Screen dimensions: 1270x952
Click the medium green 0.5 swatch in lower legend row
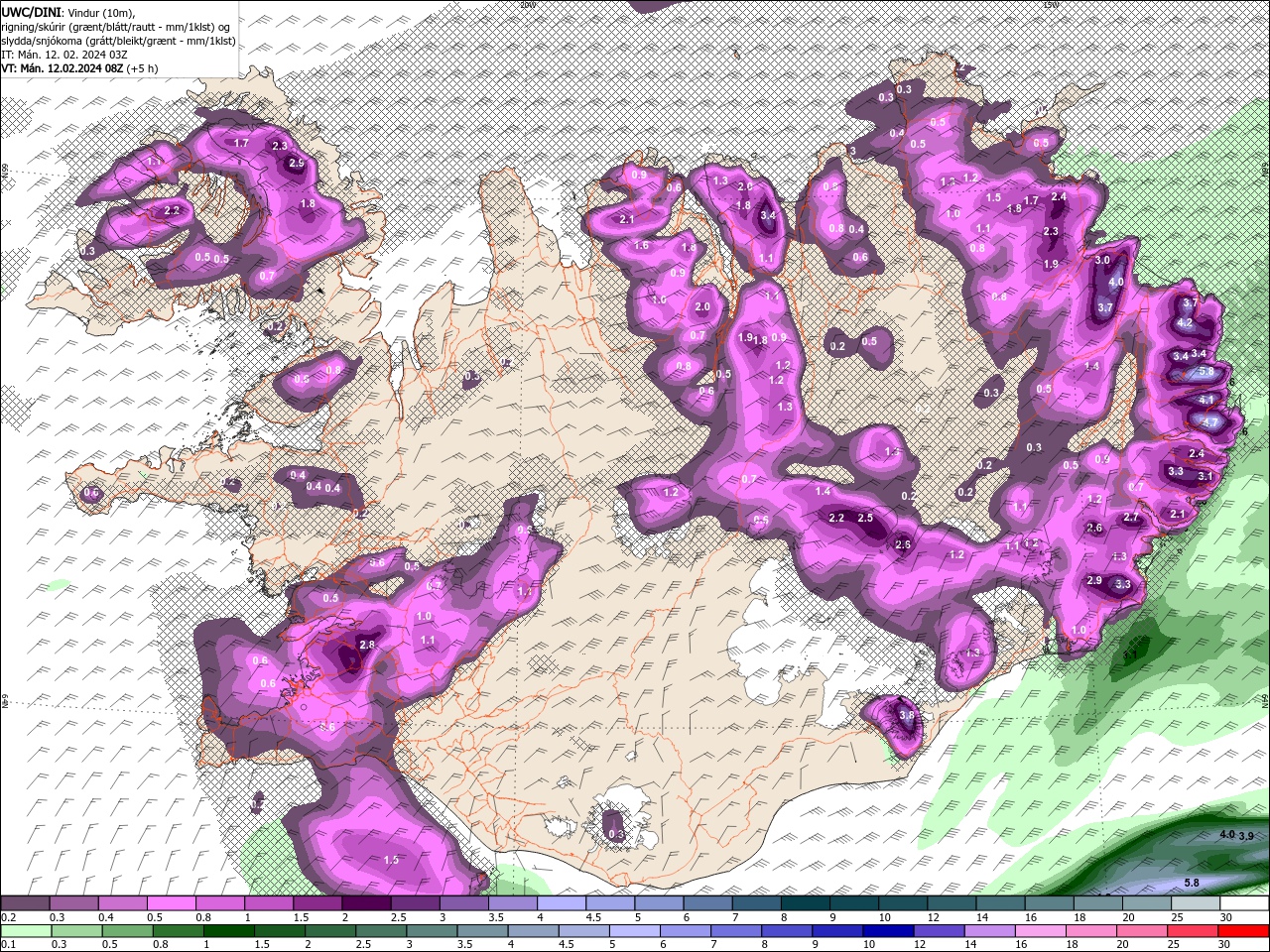click(127, 930)
